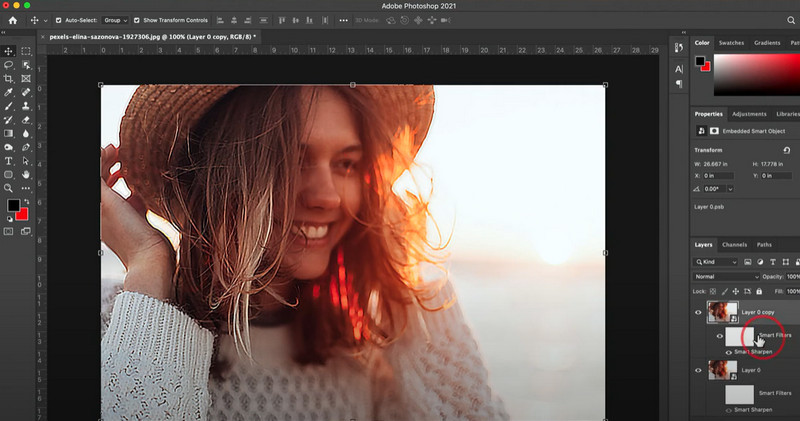Select the Move tool in toolbox
Image resolution: width=800 pixels, height=421 pixels.
coord(9,51)
